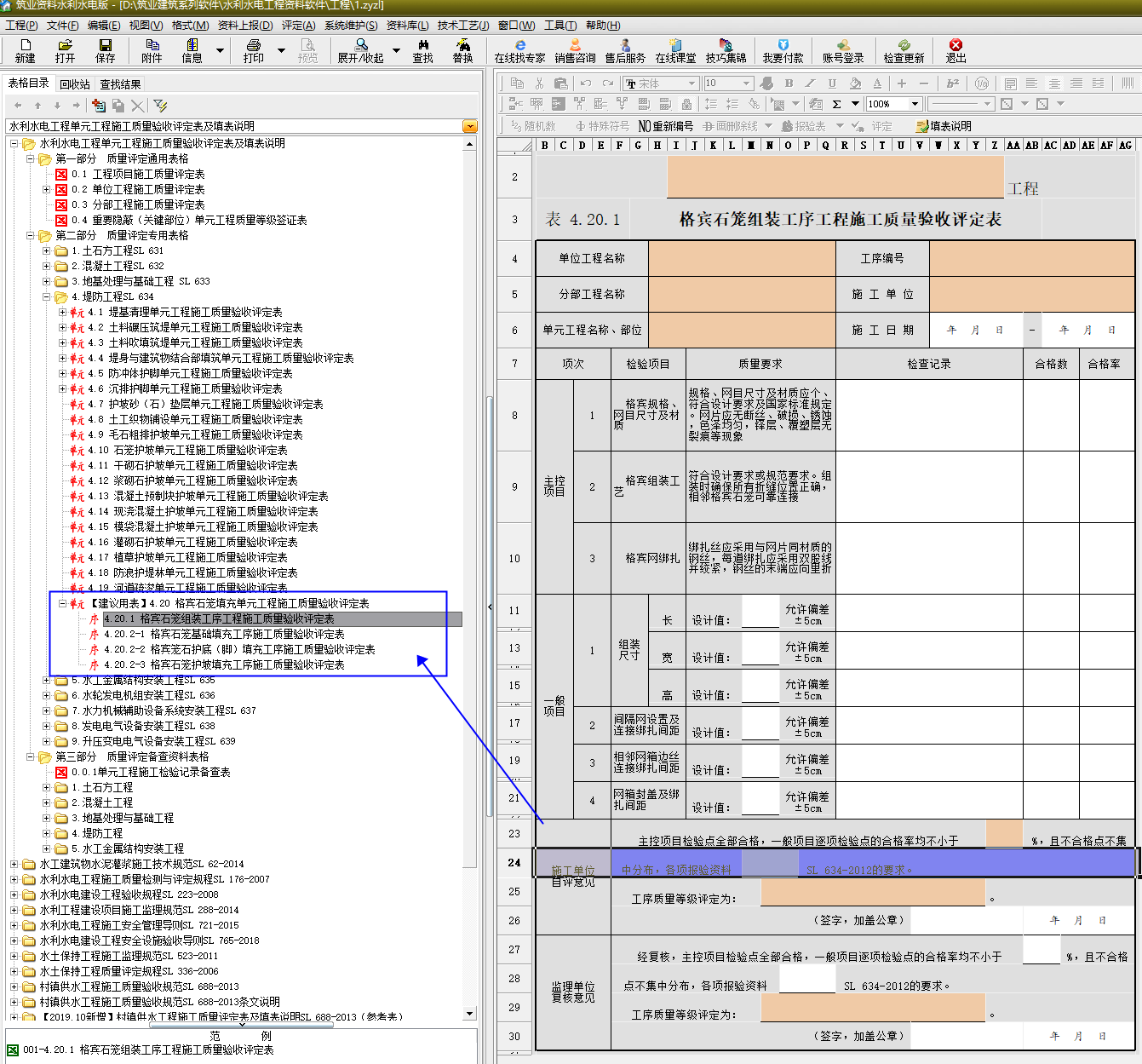Open 在线找专家 online expert

[x=519, y=50]
